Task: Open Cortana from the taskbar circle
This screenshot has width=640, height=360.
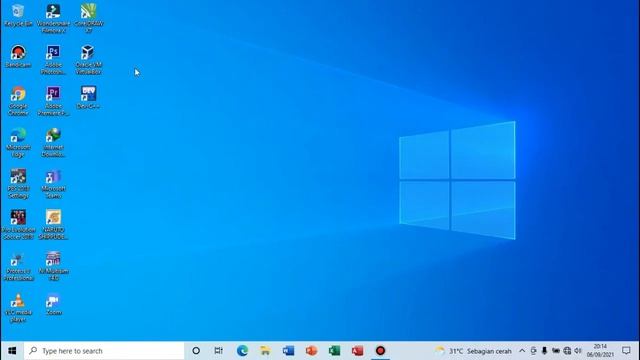Action: pyautogui.click(x=196, y=351)
